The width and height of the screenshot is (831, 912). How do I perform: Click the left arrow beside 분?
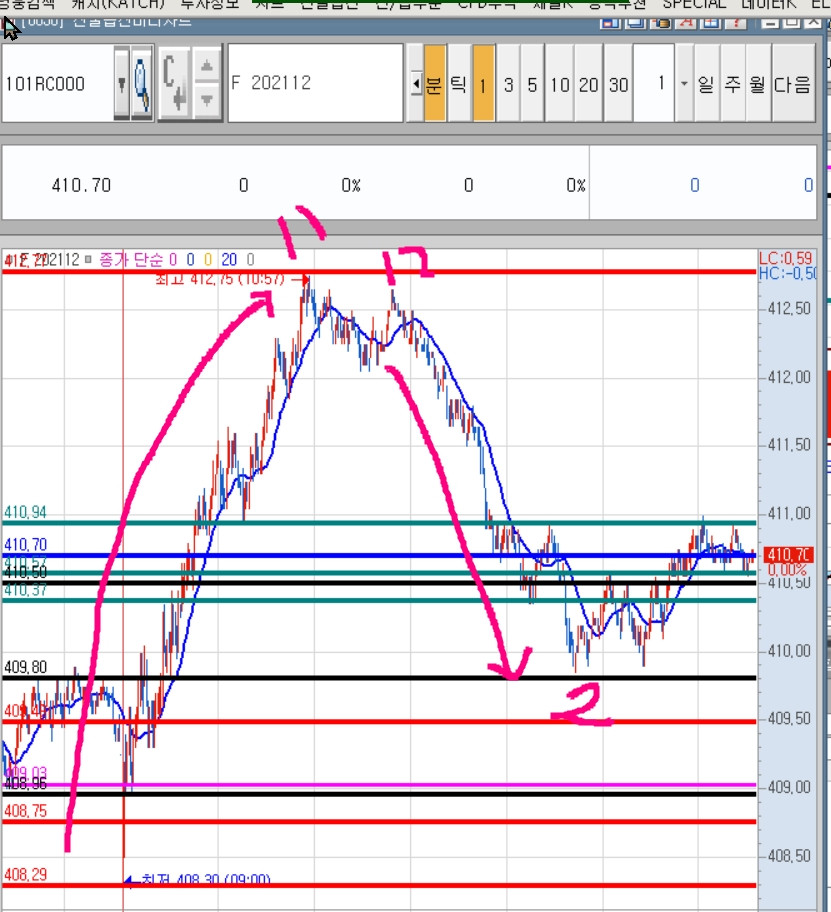(415, 83)
